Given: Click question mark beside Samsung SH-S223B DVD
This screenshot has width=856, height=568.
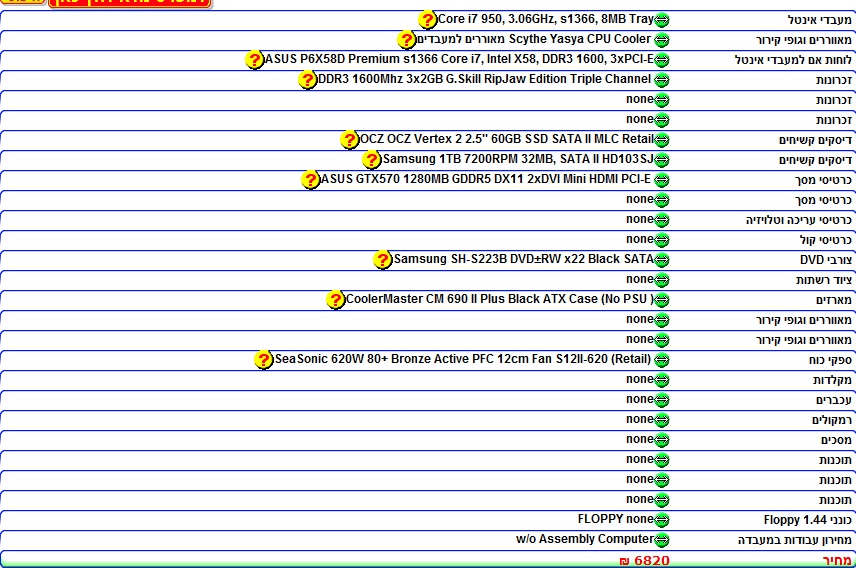Looking at the screenshot, I should click(382, 260).
